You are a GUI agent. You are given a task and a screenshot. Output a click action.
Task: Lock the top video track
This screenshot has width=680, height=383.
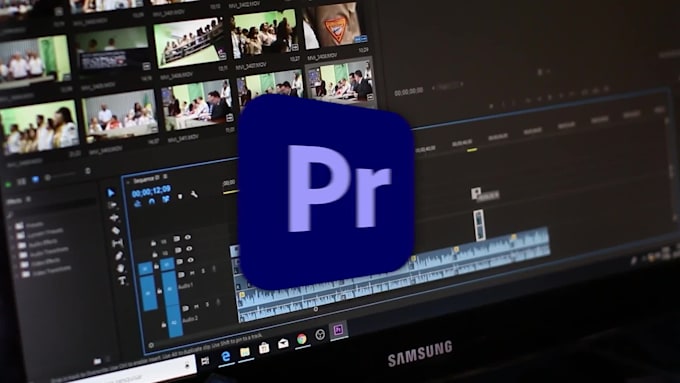tap(153, 243)
